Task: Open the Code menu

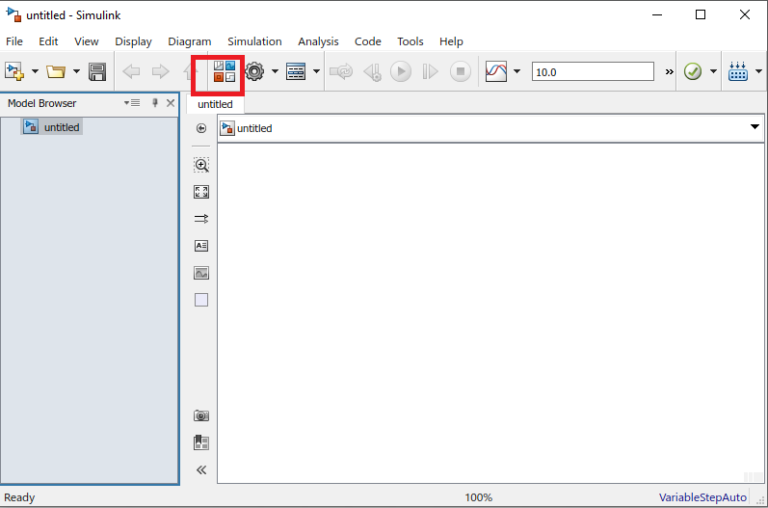Action: [368, 41]
